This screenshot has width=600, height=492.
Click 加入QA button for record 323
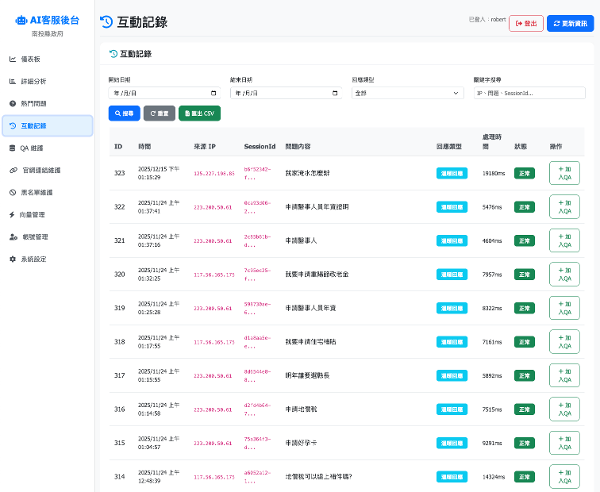tap(564, 173)
